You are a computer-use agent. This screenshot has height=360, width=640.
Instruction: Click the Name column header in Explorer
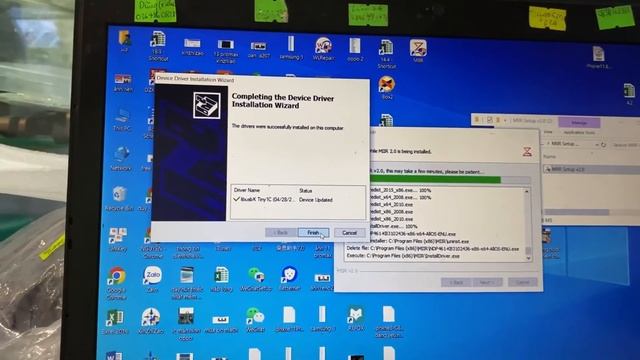point(550,156)
